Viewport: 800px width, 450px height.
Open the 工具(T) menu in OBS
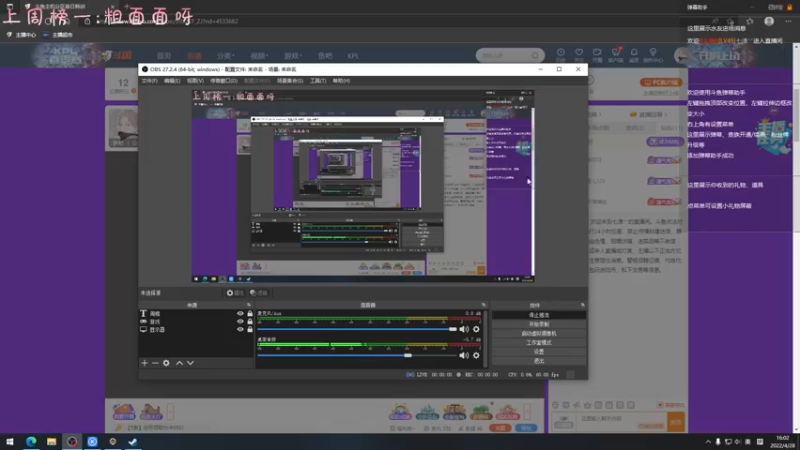[x=318, y=81]
